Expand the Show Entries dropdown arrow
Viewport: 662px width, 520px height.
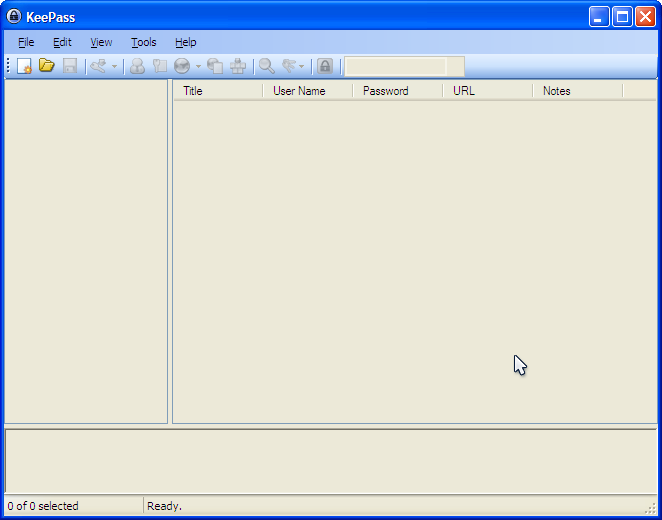[301, 66]
